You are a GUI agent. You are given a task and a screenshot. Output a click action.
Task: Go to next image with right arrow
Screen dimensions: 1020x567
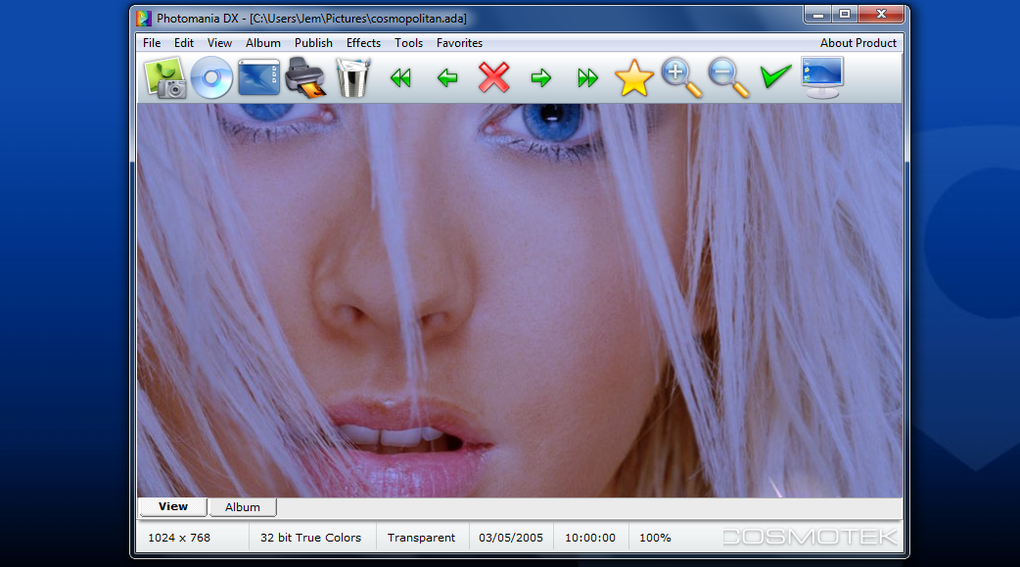click(x=541, y=79)
